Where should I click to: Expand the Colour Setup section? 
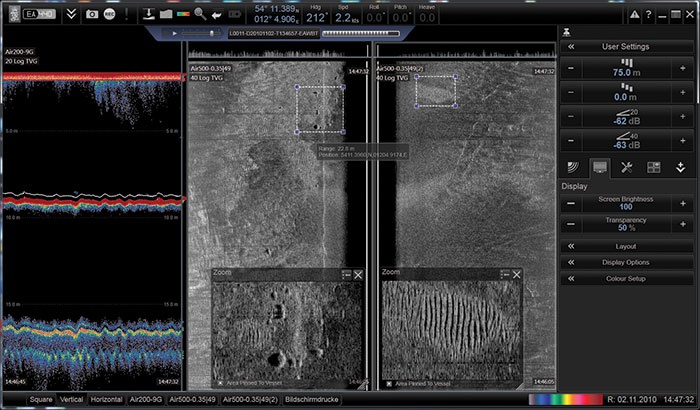point(626,278)
